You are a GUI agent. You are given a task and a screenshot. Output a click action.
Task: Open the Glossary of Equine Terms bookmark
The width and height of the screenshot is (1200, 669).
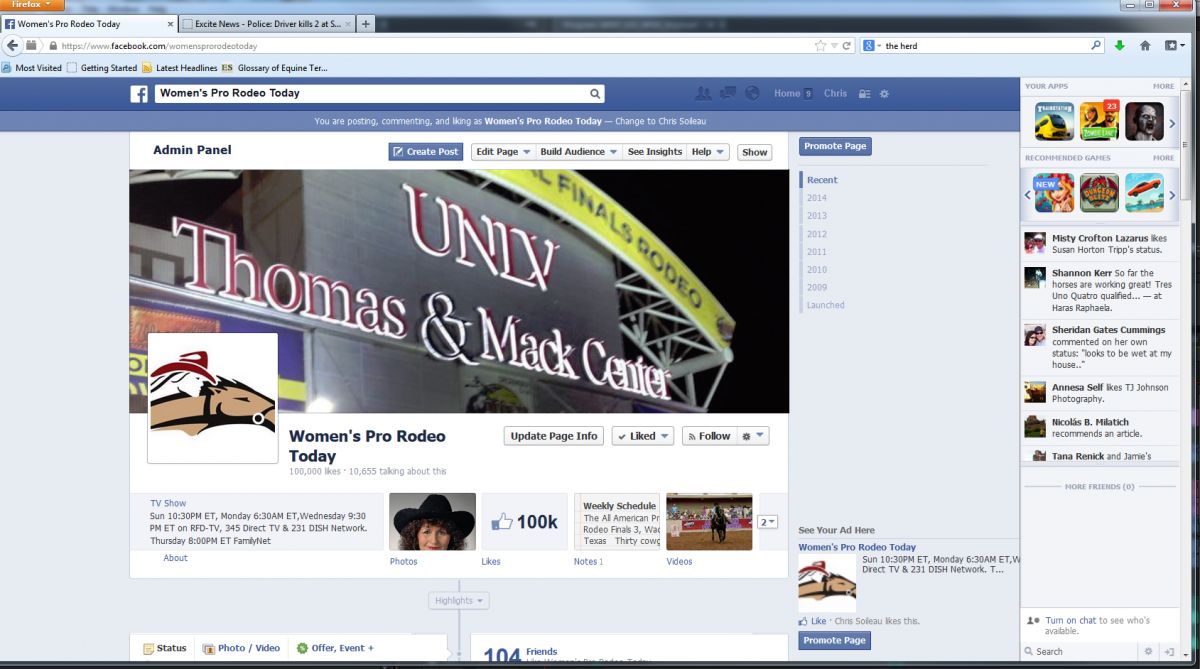274,68
